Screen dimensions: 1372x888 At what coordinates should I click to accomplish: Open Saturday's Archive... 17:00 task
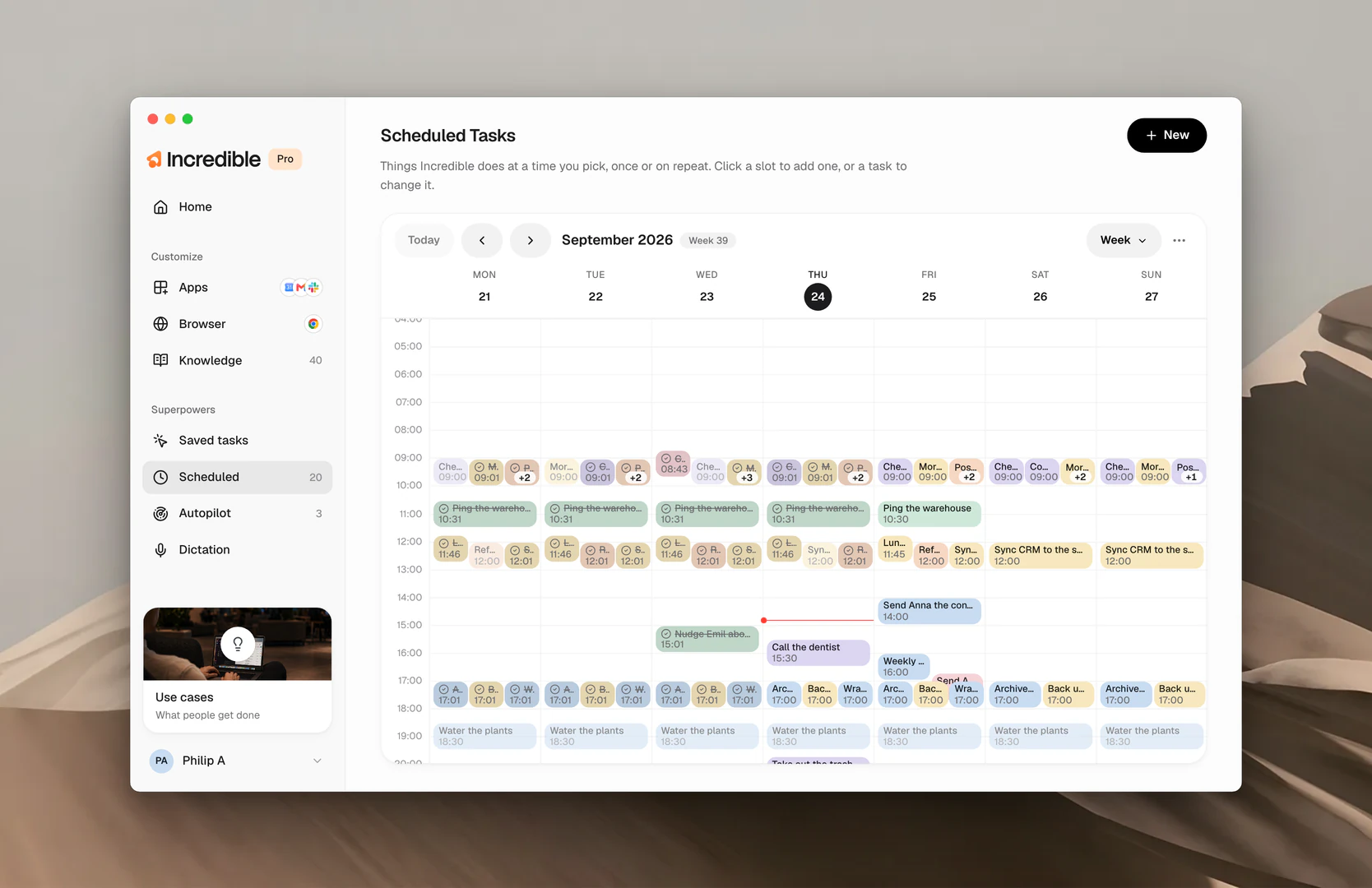click(x=1014, y=695)
